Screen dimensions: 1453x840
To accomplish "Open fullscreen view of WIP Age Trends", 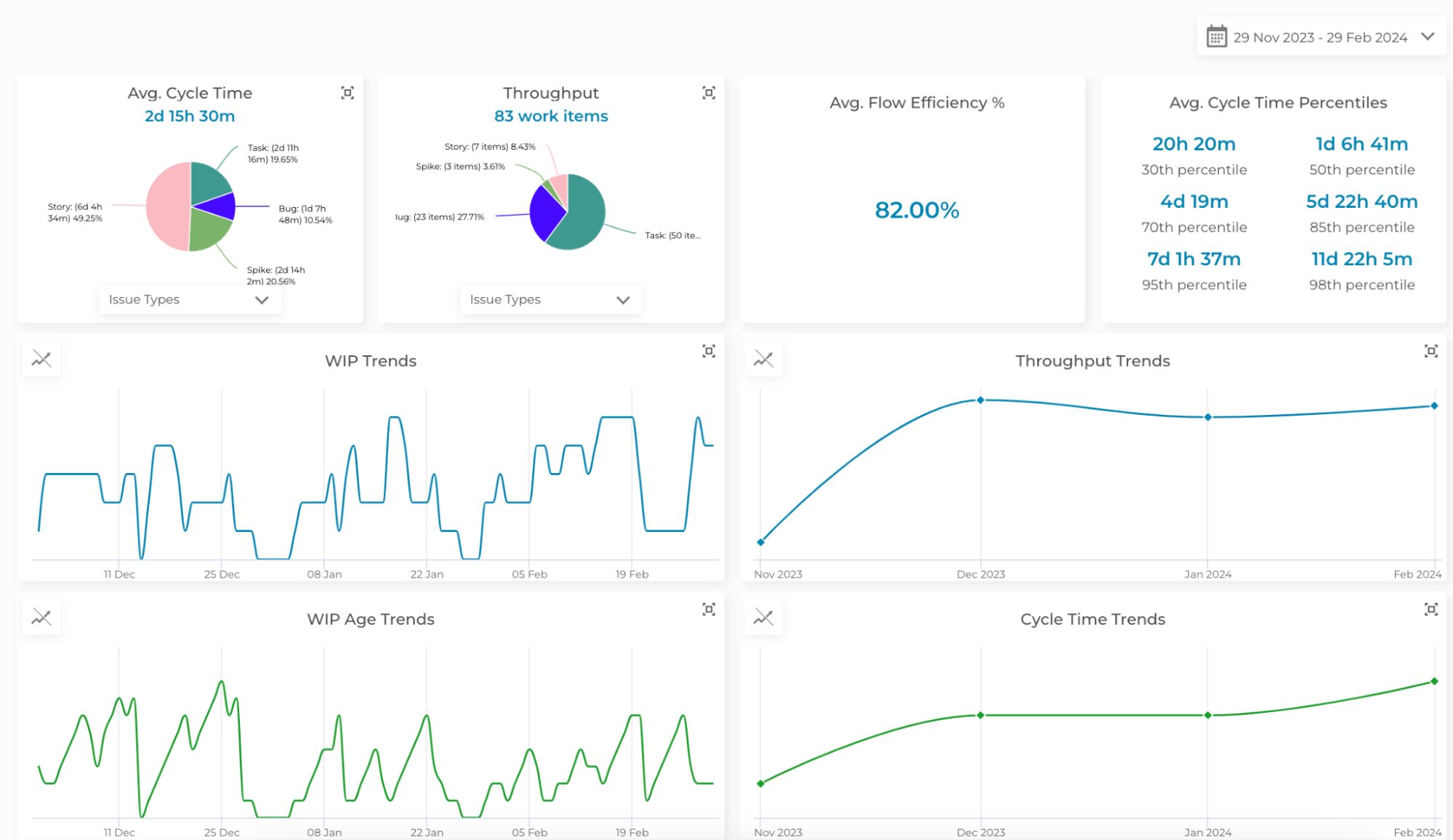I will pos(708,610).
